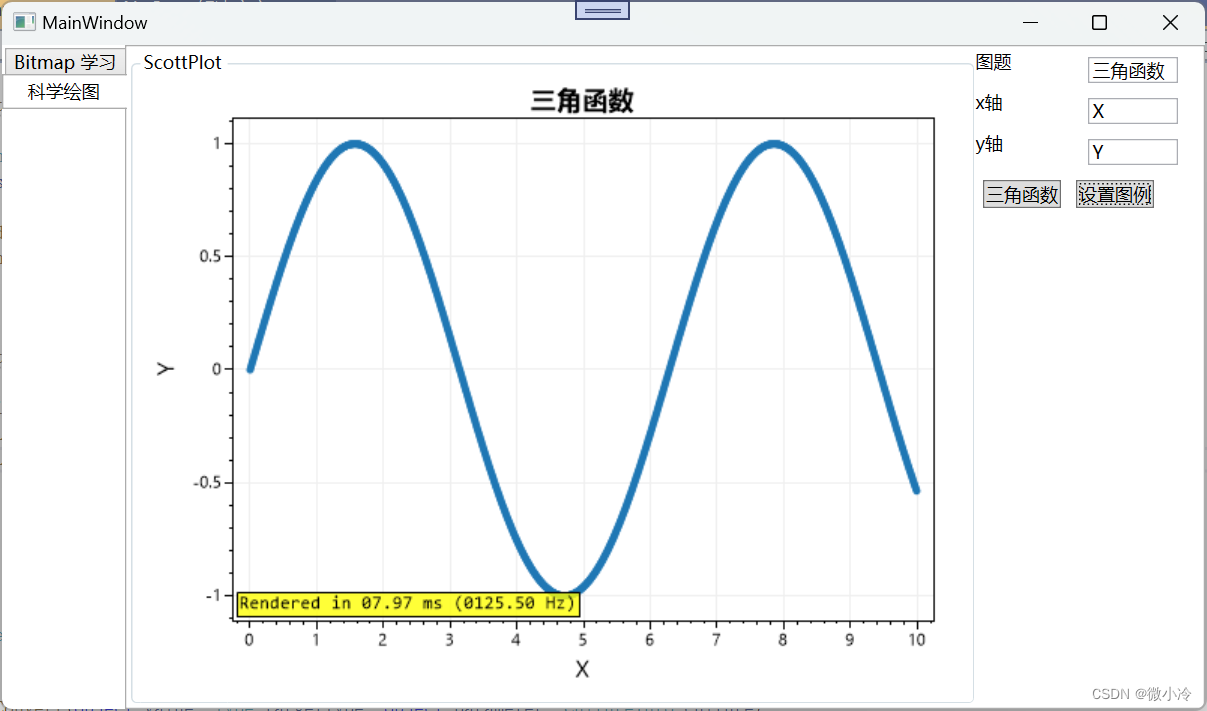Click the 三角函数 chart title

[585, 100]
